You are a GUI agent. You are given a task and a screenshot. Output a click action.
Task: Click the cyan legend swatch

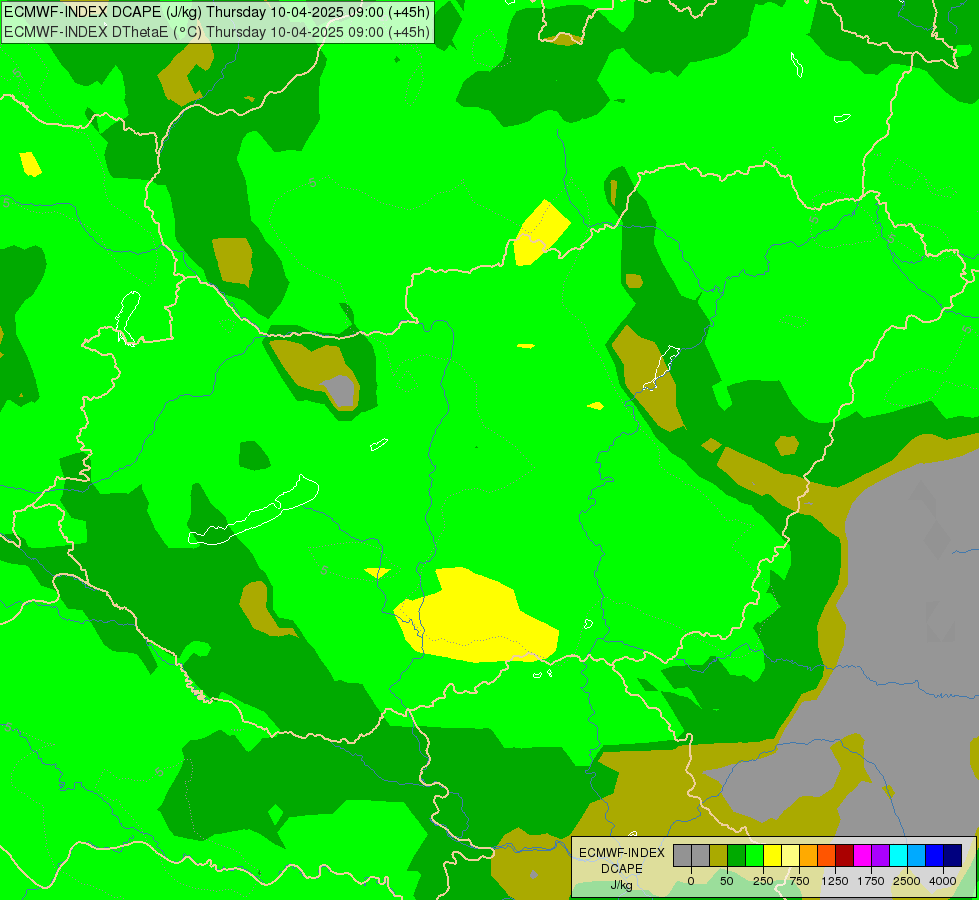coord(898,855)
